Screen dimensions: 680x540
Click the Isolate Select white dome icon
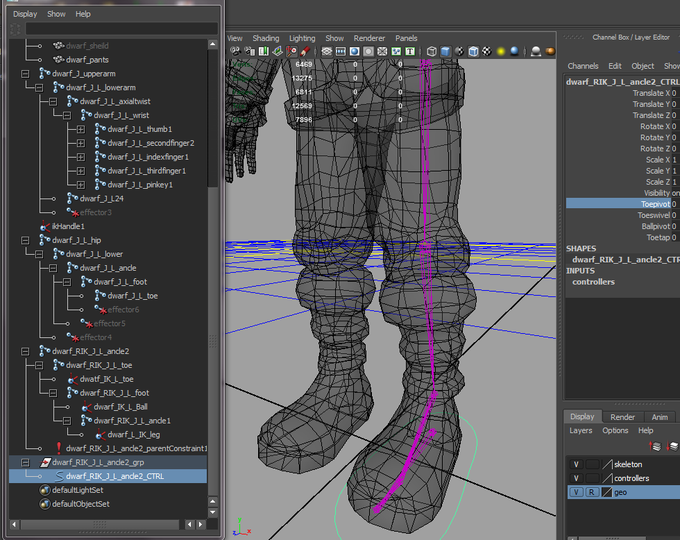pyautogui.click(x=536, y=52)
